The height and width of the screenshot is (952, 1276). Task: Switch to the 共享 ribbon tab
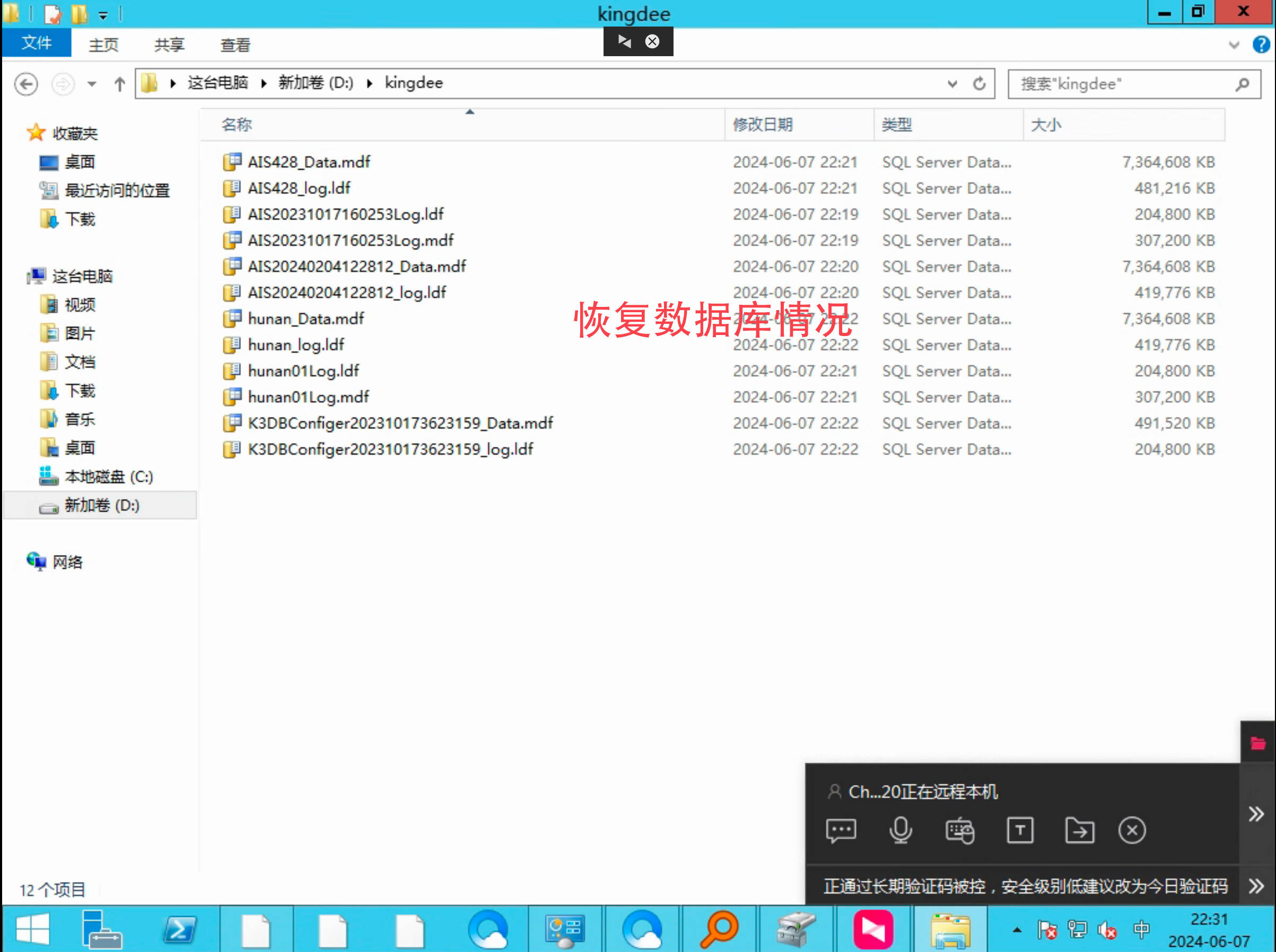coord(170,45)
